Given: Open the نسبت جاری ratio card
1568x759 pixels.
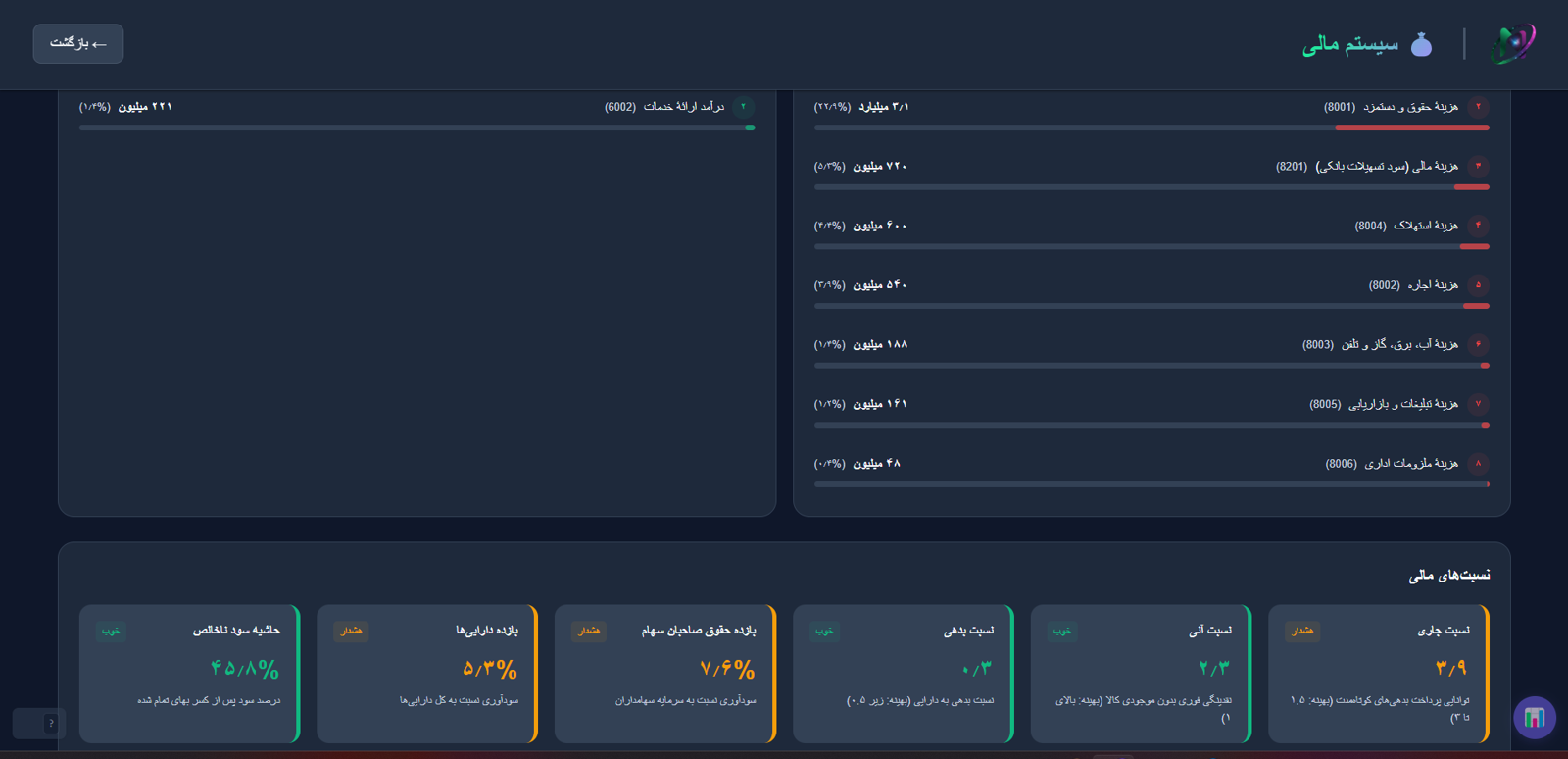Looking at the screenshot, I should pos(1379,674).
